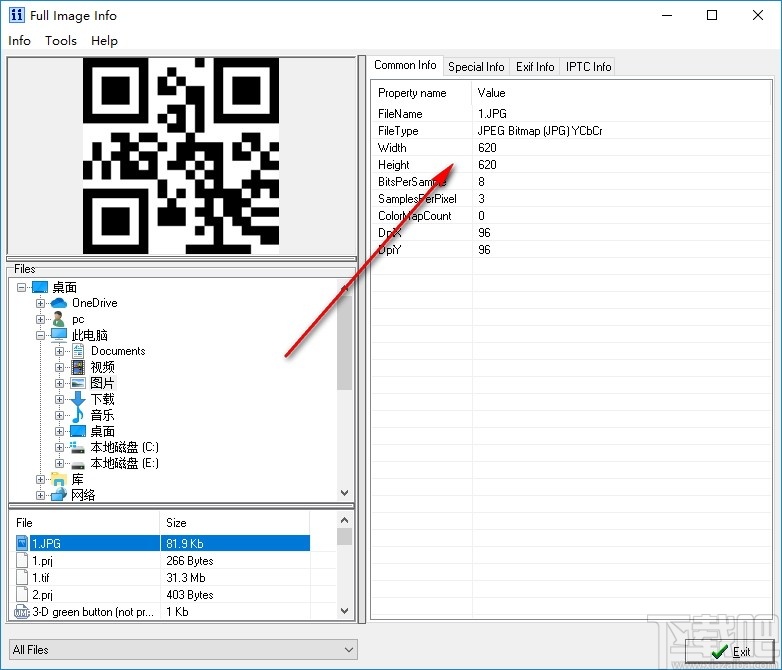Image resolution: width=782 pixels, height=670 pixels.
Task: Click the 本地磁盘 (C:) drive icon
Action: [77, 447]
